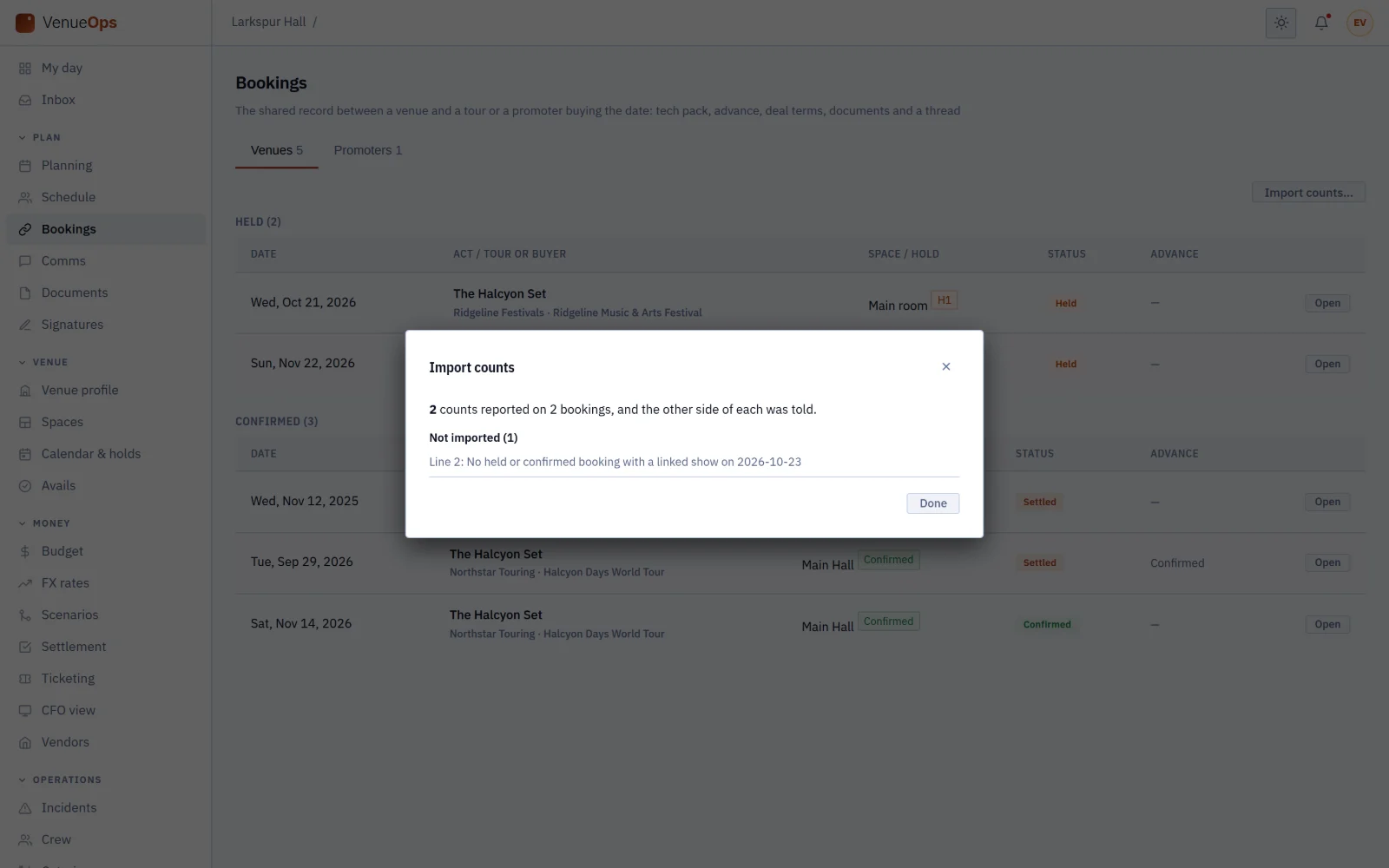
Task: Open CFO view page
Action: (107, 711)
